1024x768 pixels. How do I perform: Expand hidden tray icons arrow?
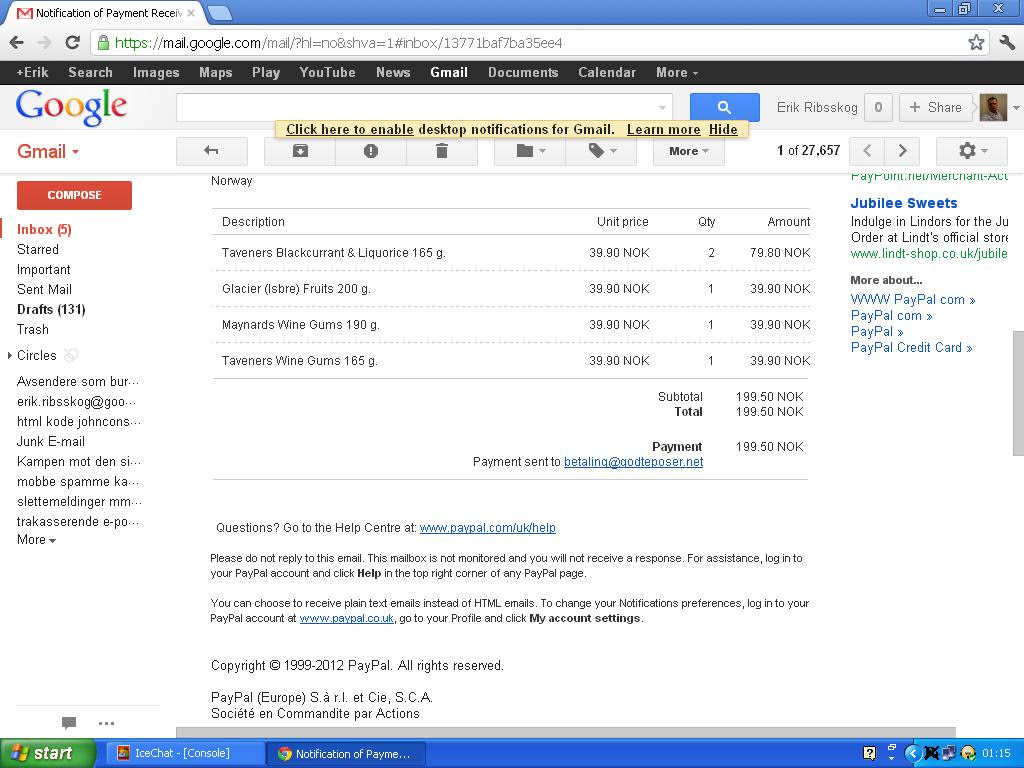[x=912, y=753]
